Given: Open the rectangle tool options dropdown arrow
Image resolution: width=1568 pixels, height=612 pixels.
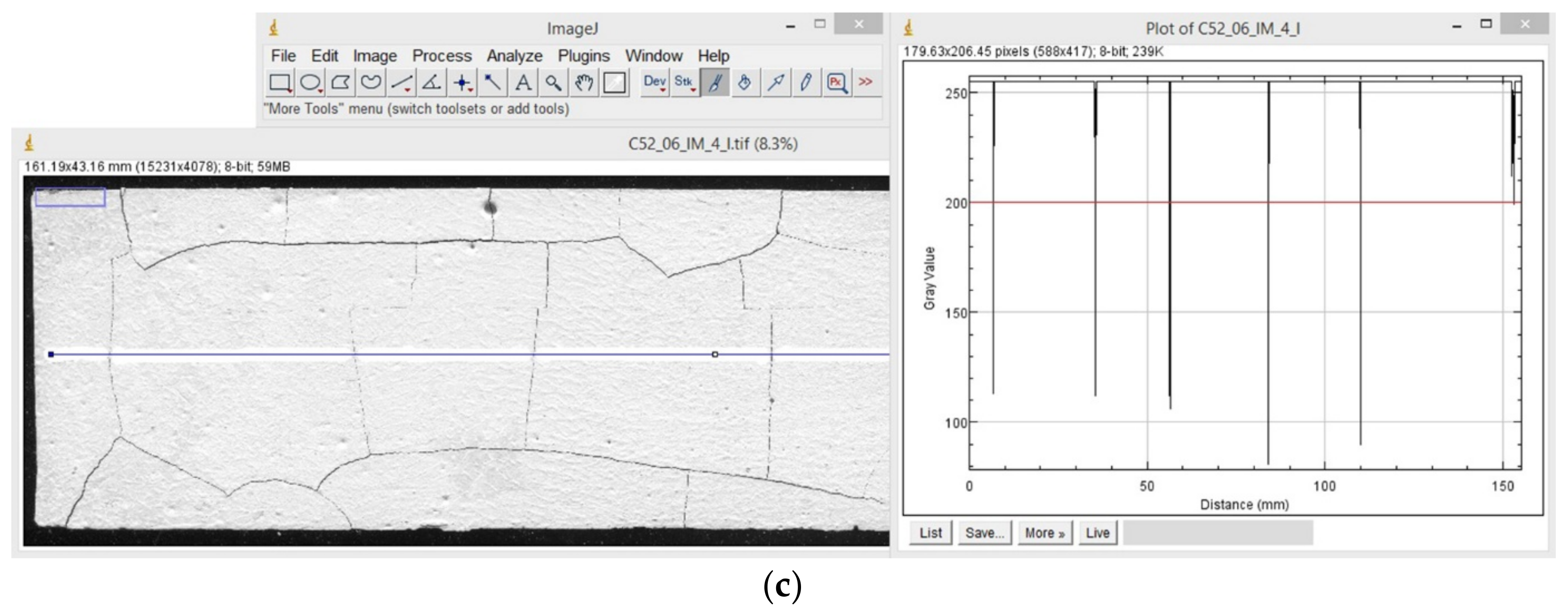Looking at the screenshot, I should pos(290,91).
